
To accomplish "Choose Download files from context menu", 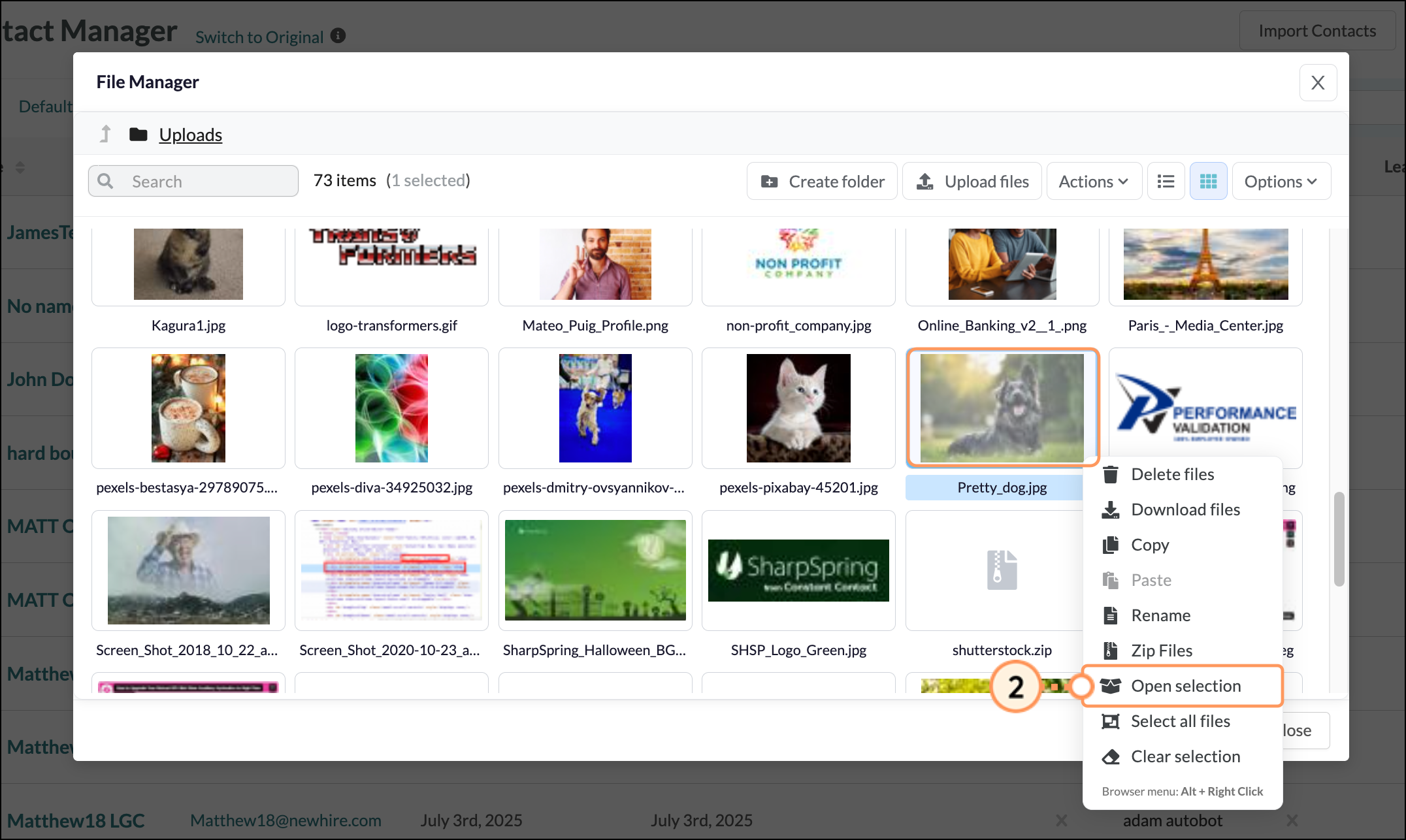I will (1183, 509).
